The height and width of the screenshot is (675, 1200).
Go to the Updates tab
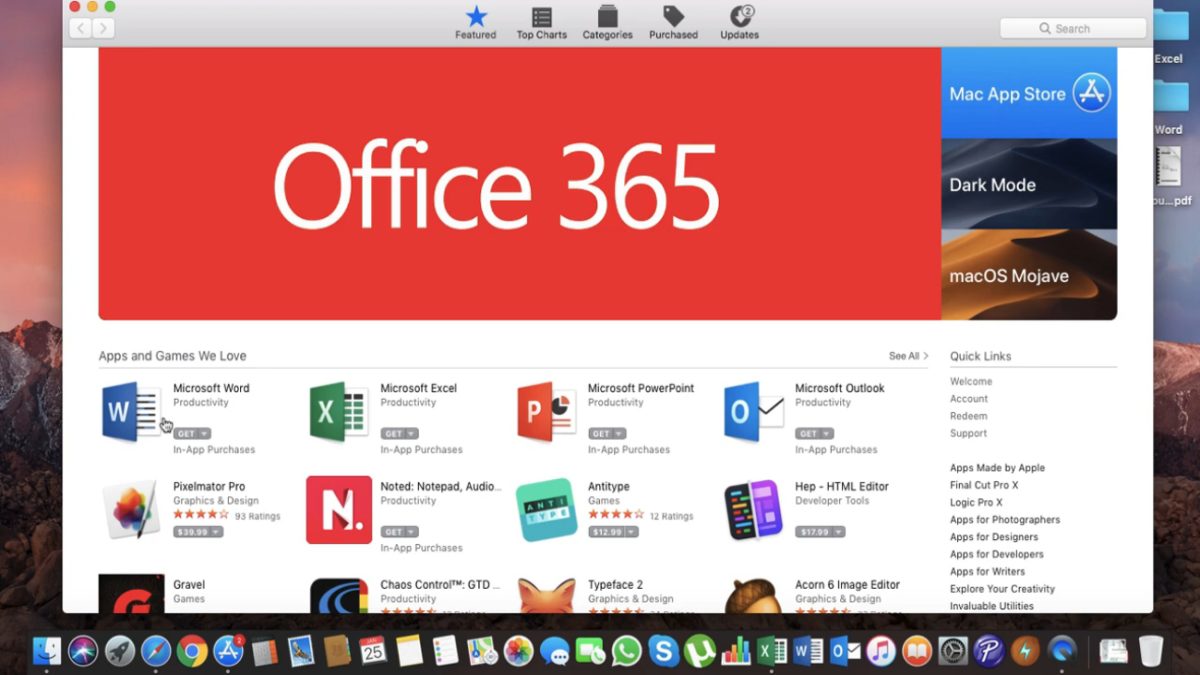pyautogui.click(x=740, y=23)
